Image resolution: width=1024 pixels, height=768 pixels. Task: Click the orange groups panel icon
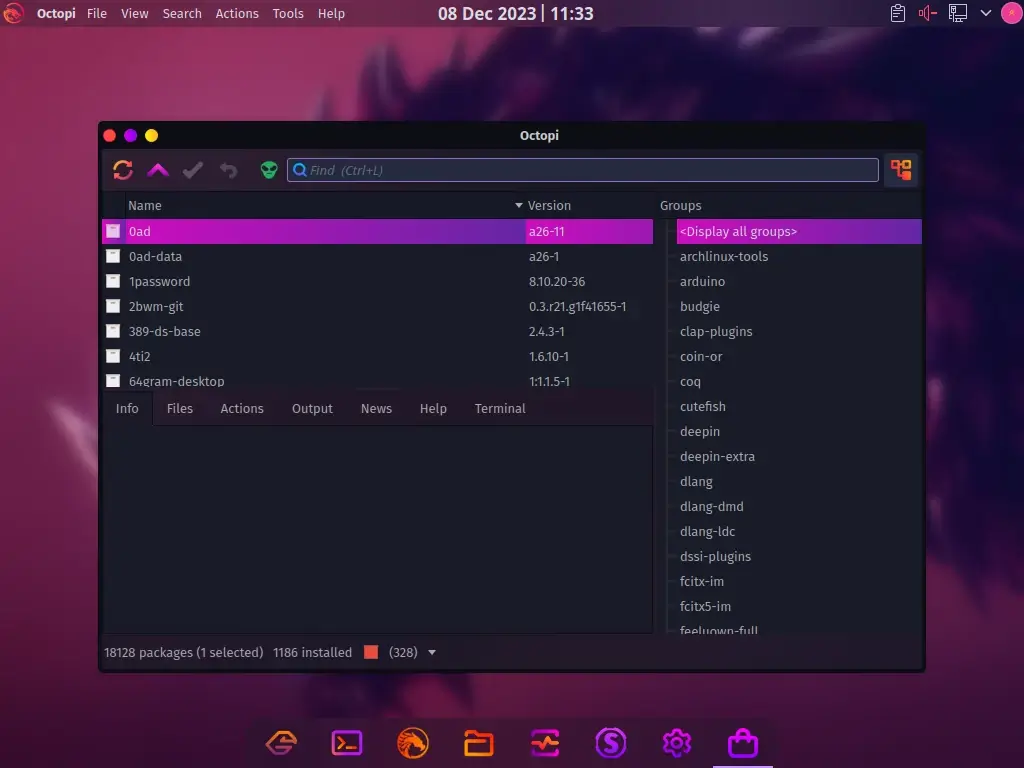coord(901,170)
